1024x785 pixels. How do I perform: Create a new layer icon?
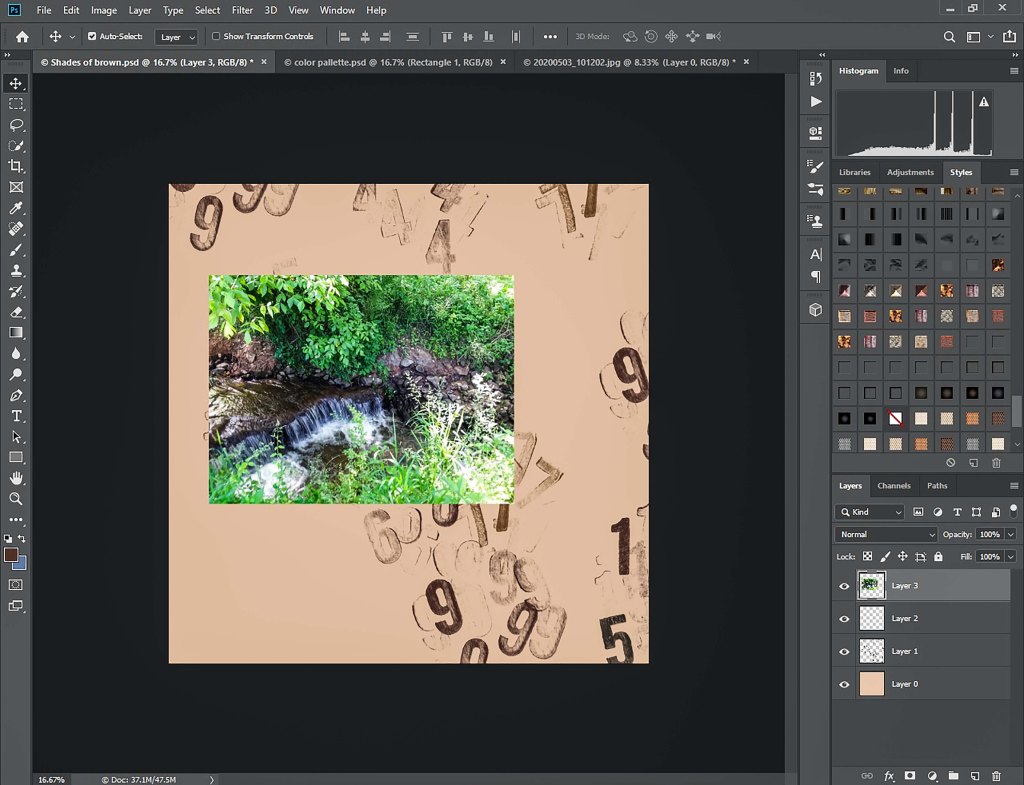click(x=975, y=775)
